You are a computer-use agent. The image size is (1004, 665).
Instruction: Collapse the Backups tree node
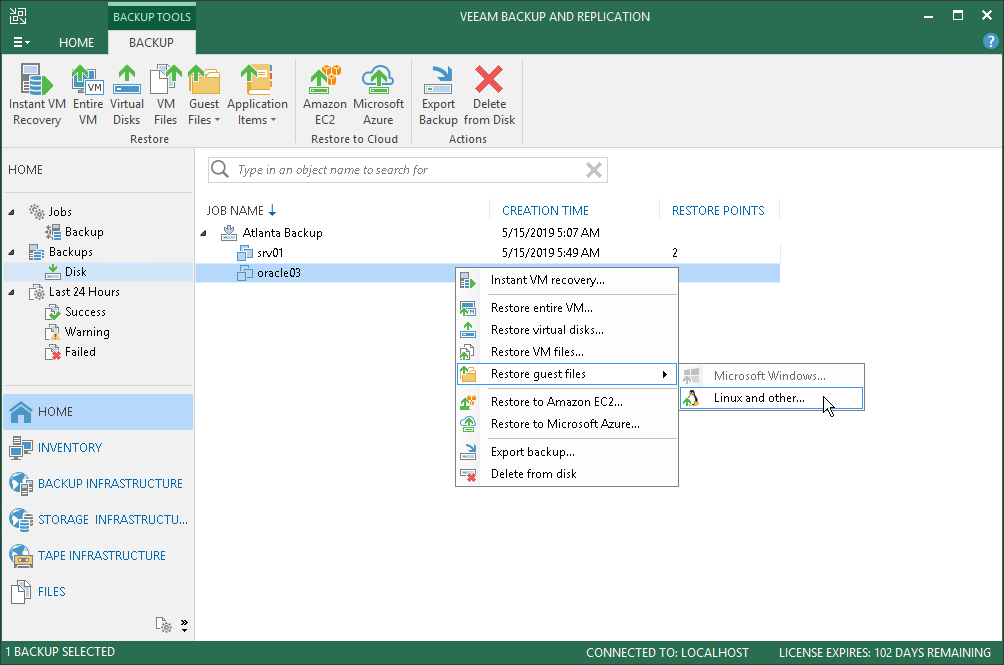[12, 252]
